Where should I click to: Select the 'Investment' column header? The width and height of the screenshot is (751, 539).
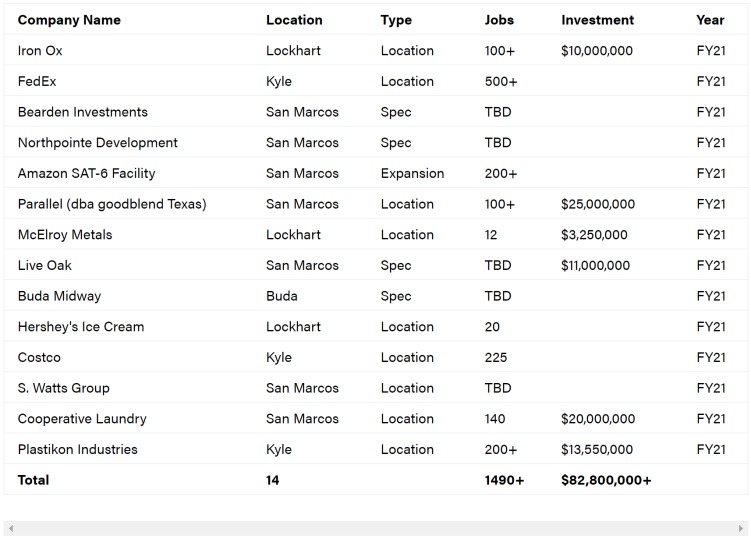597,20
